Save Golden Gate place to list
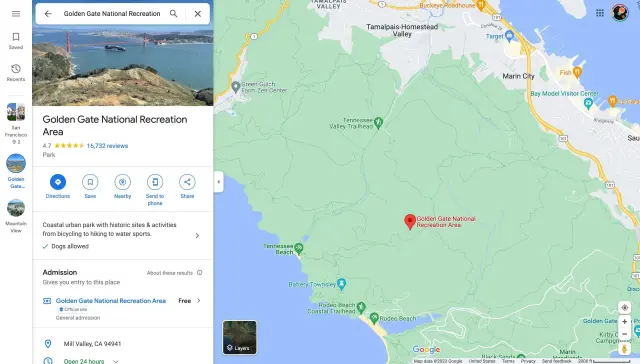This screenshot has width=640, height=364. point(90,182)
